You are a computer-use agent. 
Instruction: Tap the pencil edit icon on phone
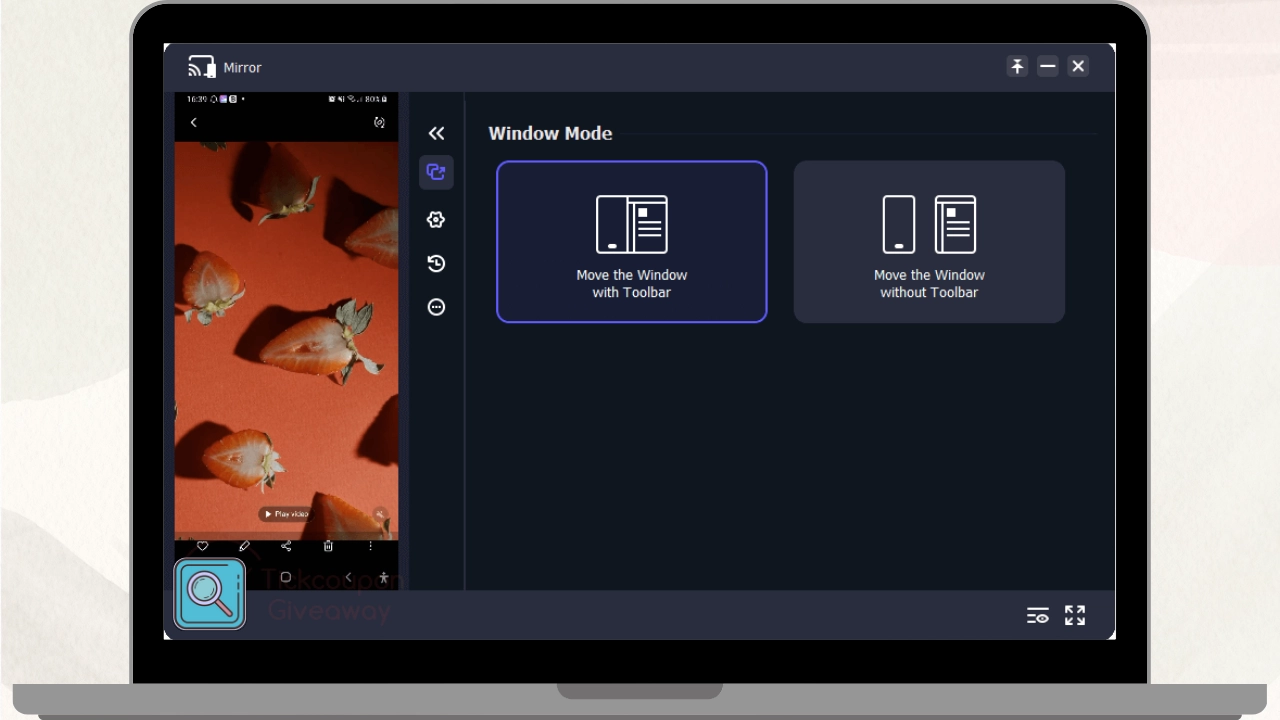click(x=244, y=546)
